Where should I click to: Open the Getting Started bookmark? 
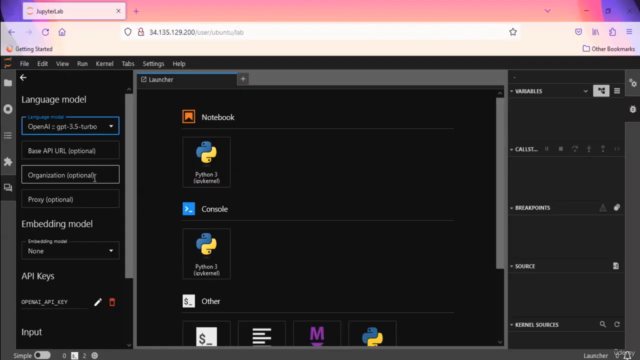29,49
